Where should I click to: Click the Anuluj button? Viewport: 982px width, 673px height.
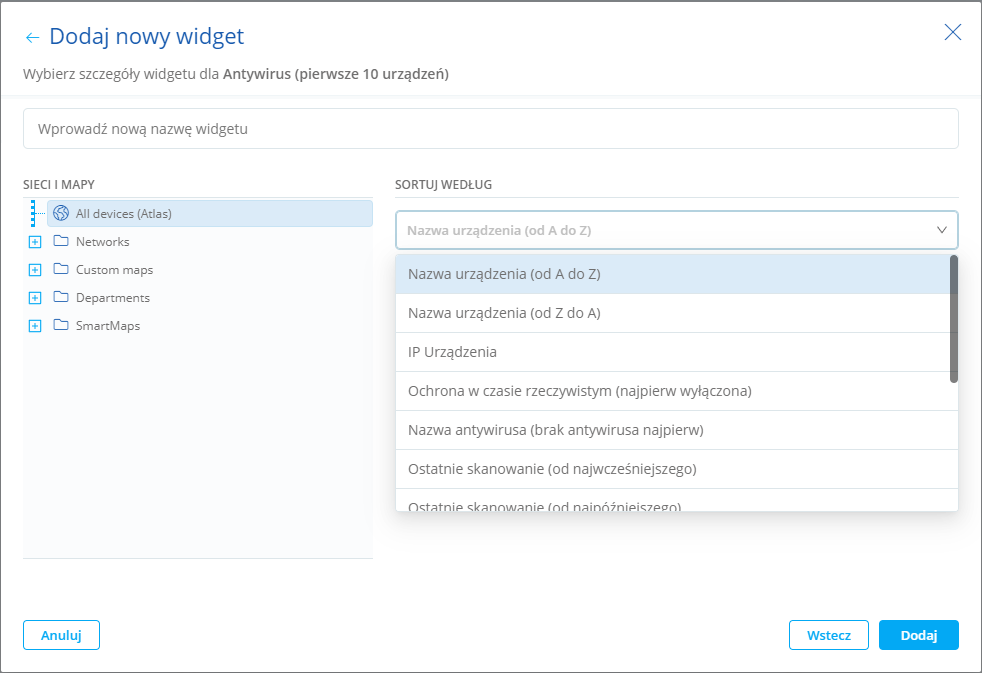pos(61,635)
